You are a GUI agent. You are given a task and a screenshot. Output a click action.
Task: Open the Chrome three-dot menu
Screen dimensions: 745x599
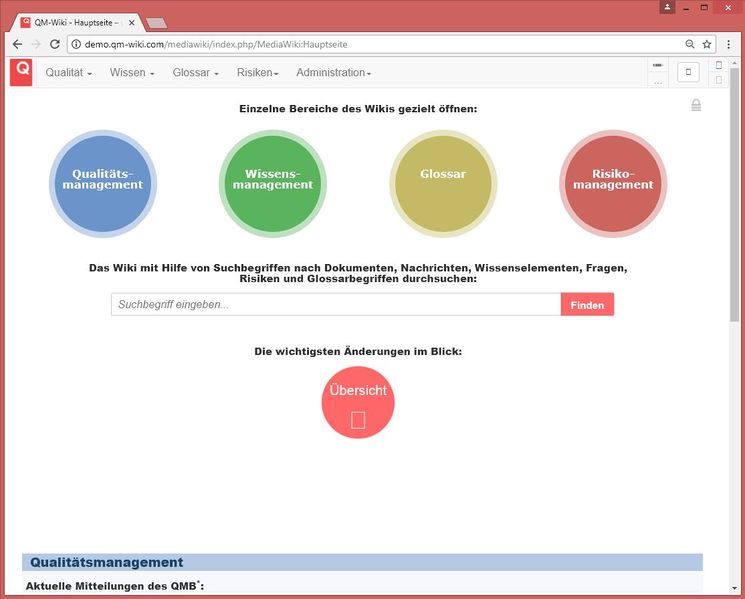coord(729,45)
